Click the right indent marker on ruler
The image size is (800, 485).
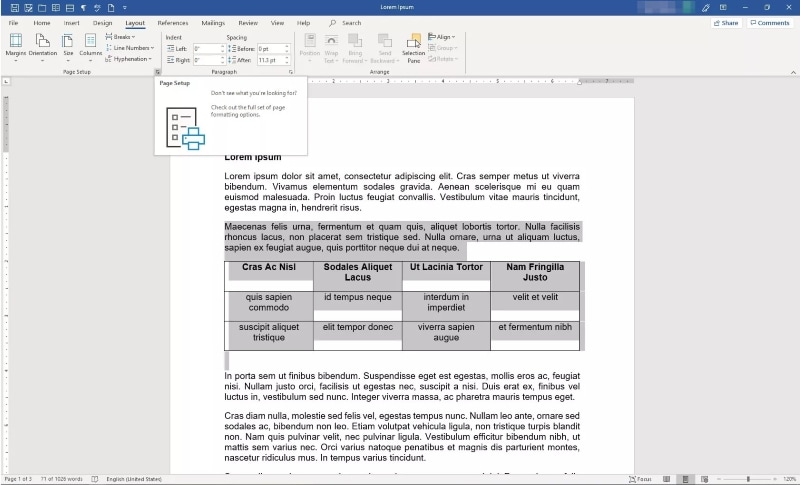pos(579,82)
